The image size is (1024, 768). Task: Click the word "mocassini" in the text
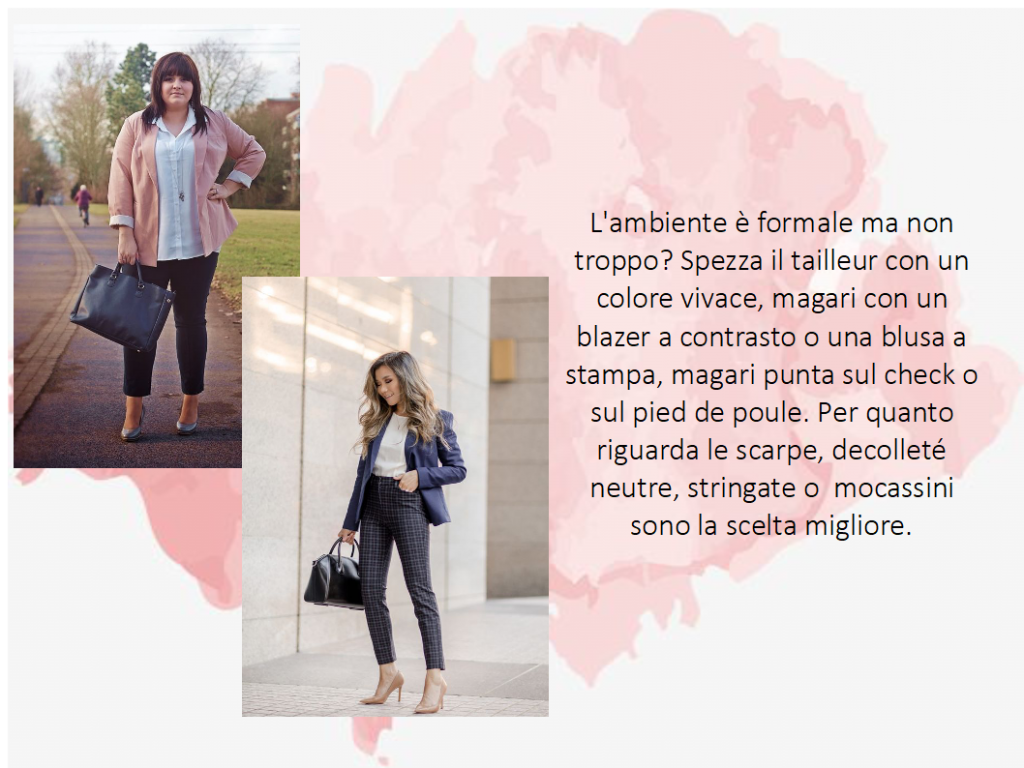tap(893, 488)
